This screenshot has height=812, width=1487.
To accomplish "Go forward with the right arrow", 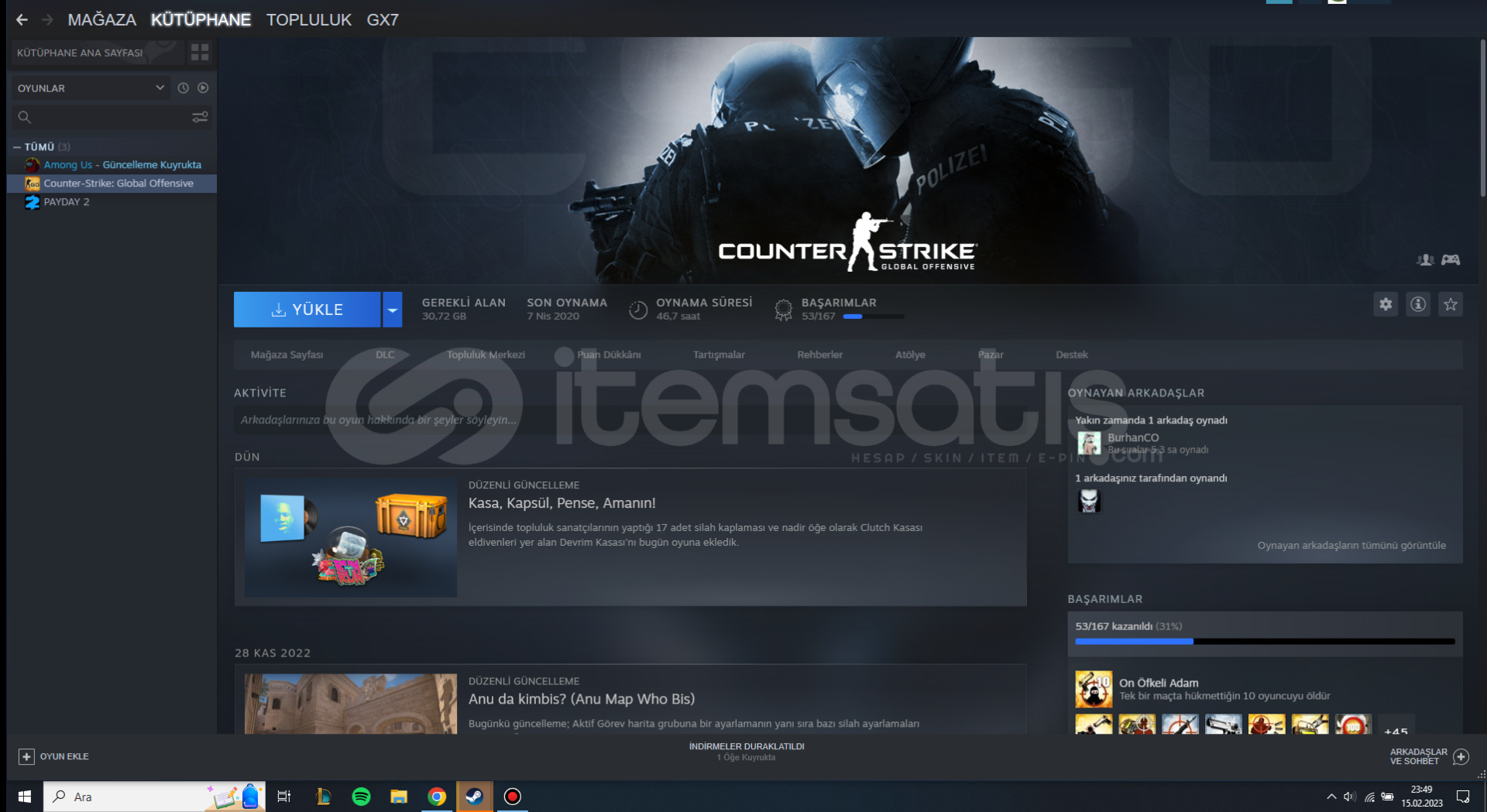I will (47, 20).
